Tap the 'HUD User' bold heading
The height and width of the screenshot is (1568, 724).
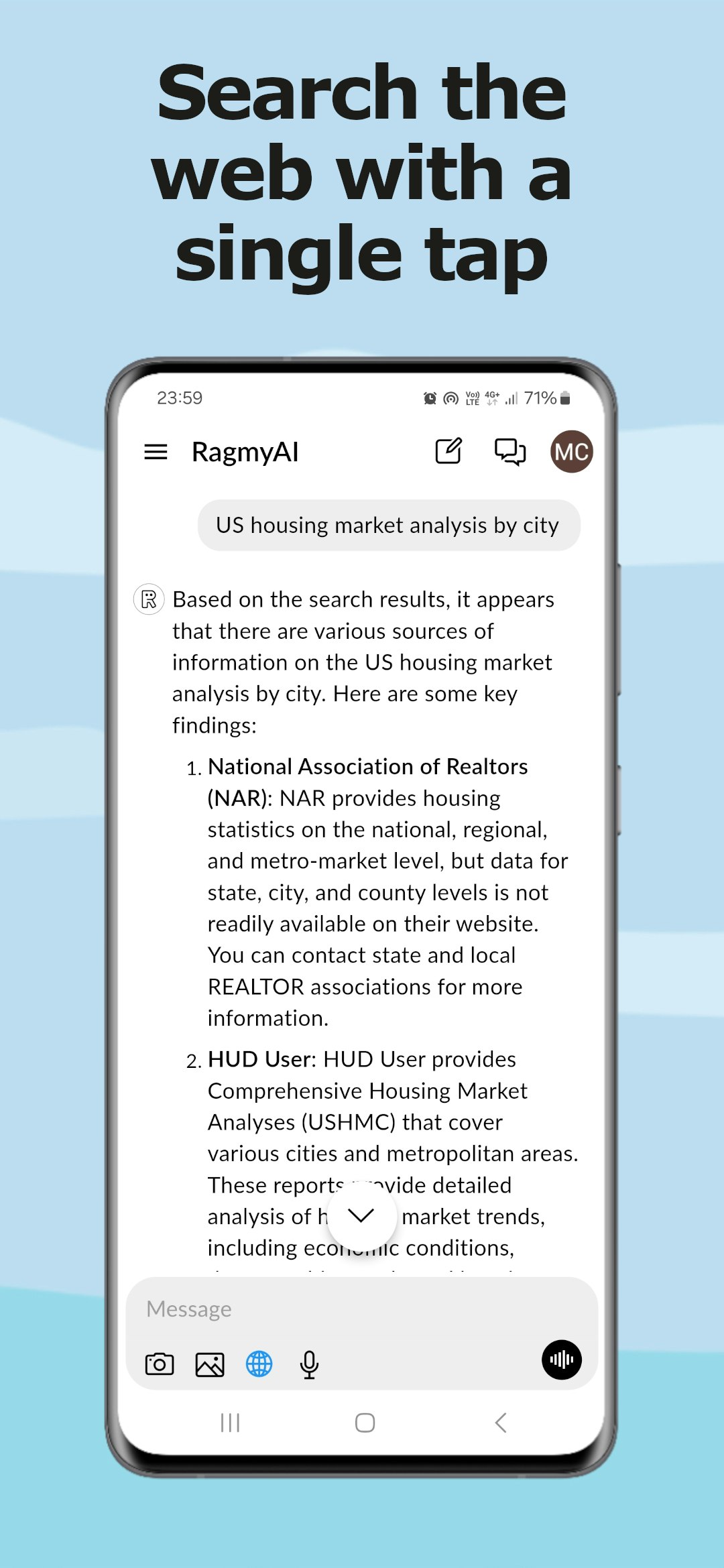click(x=261, y=1059)
